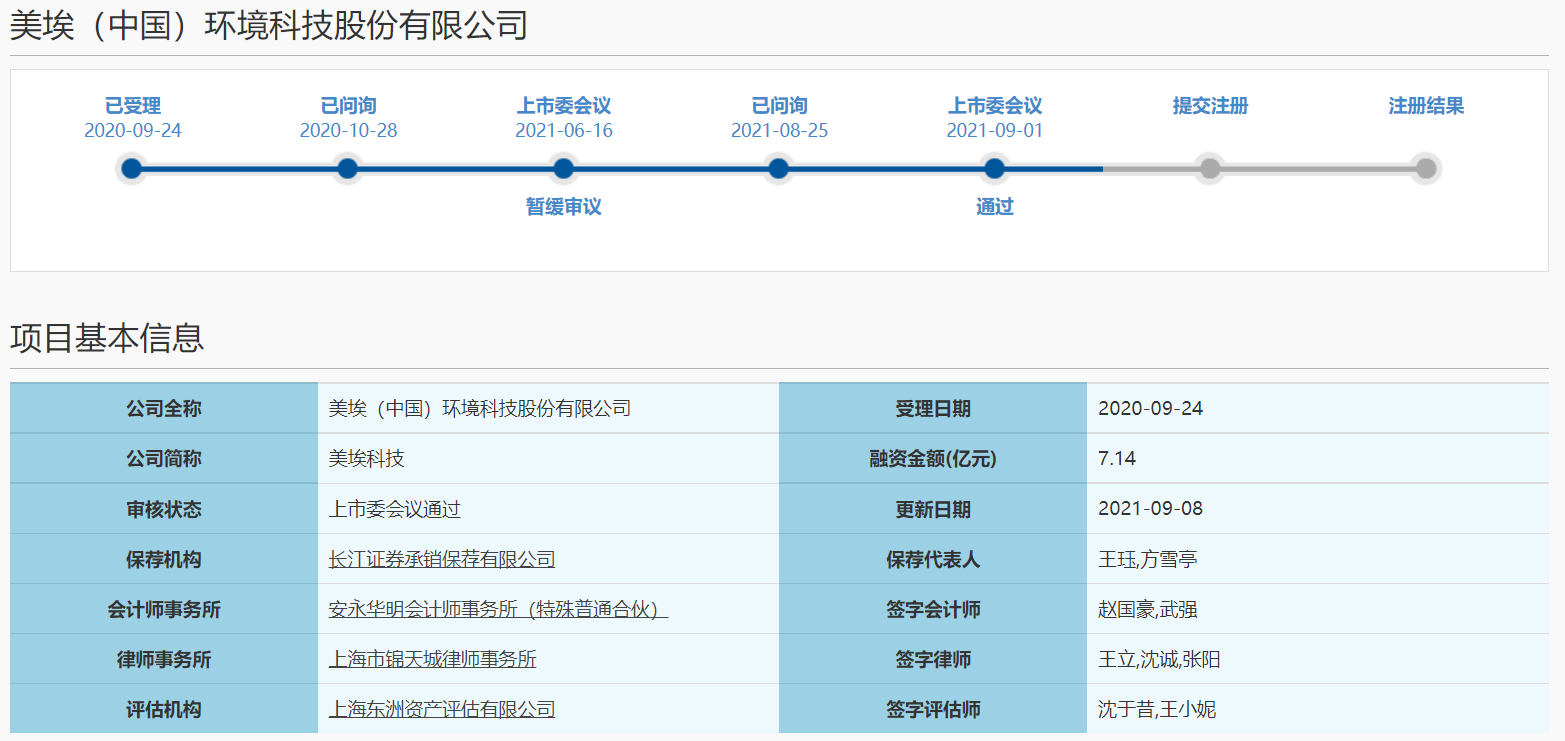Screen dimensions: 1565x741
Task: Click the 公司简称 header cell
Action: tap(164, 459)
